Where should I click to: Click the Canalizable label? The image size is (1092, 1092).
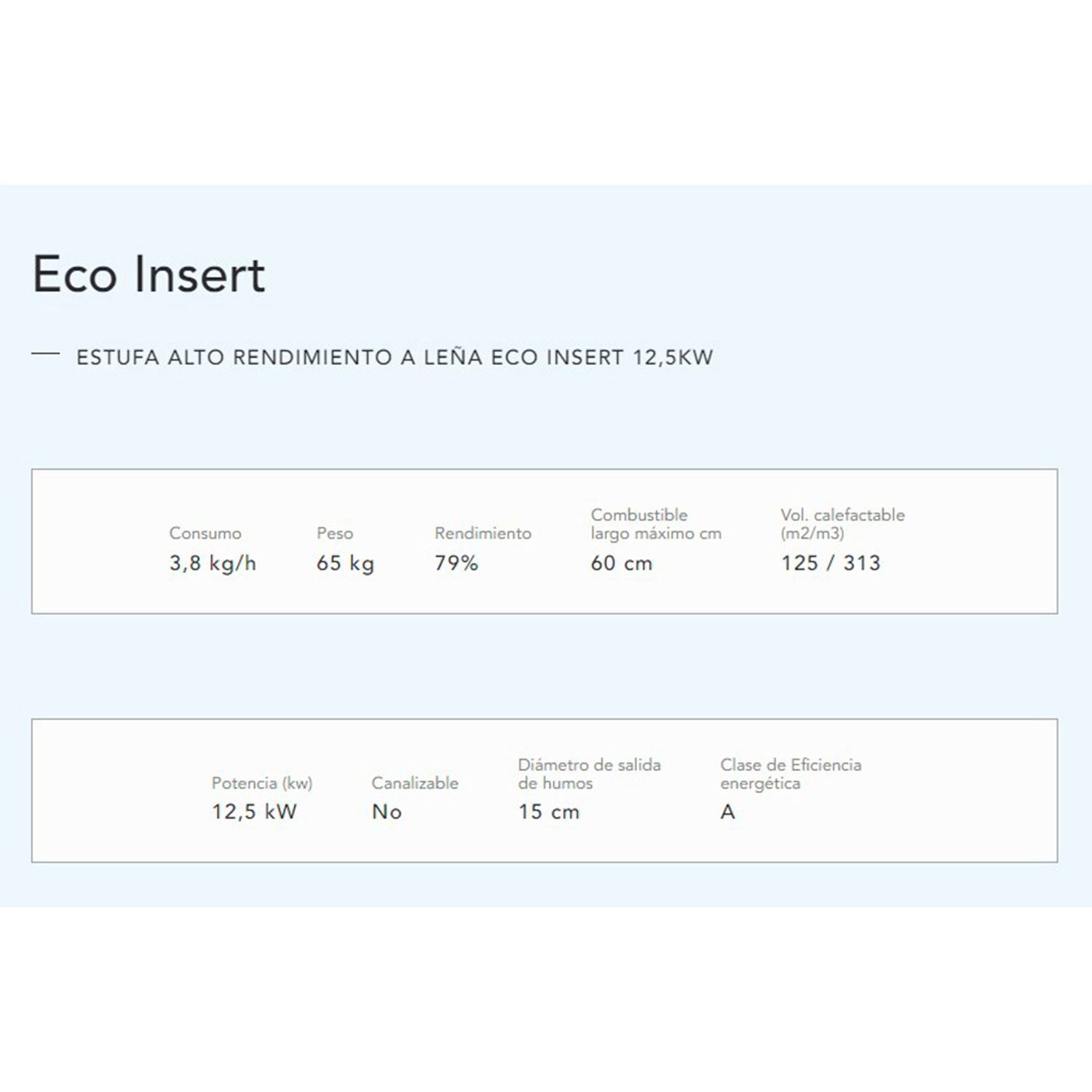(415, 783)
